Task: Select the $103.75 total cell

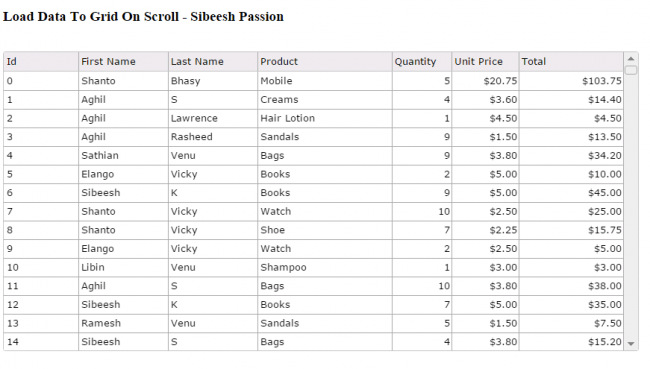Action: click(571, 81)
